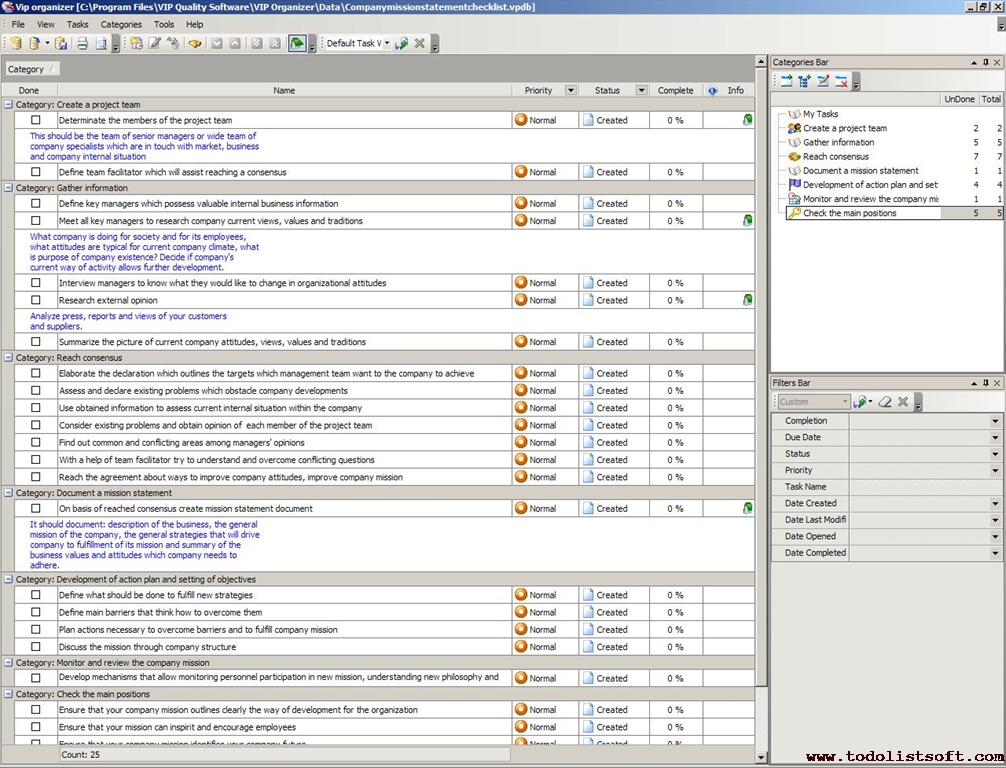The image size is (1006, 768).
Task: Pin the Categories Bar panel
Action: tap(985, 62)
